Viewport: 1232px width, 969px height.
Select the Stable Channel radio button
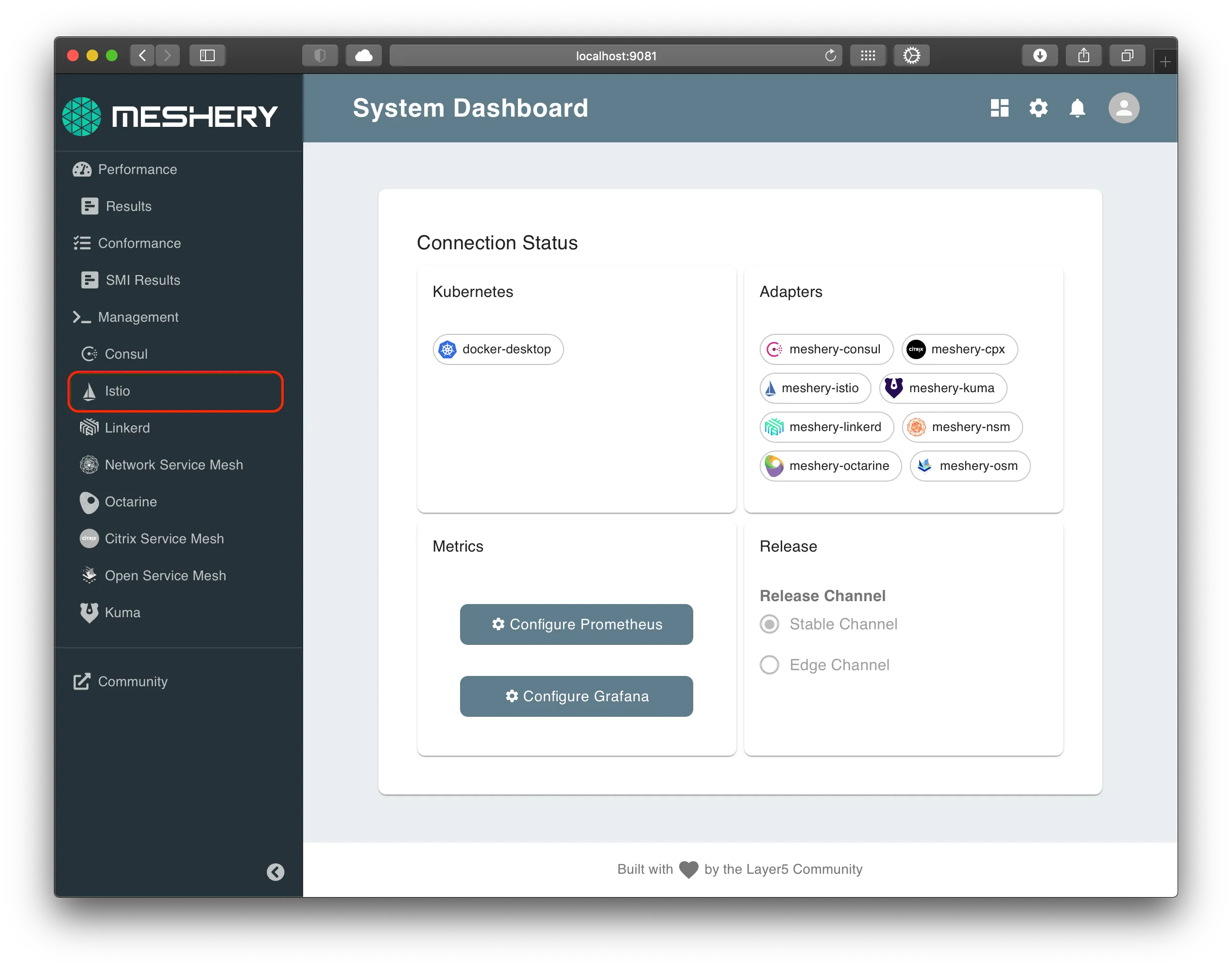[769, 624]
